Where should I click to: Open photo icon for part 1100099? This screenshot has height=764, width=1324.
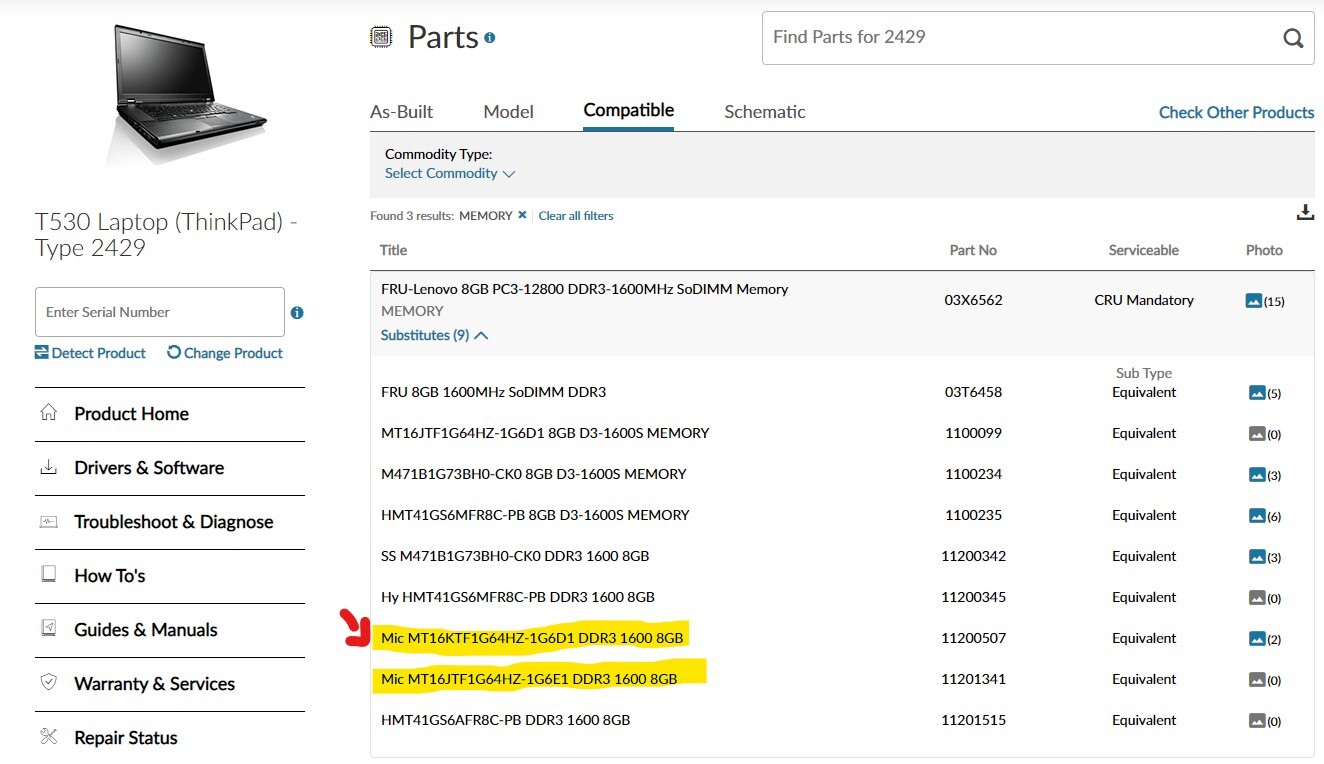1265,434
